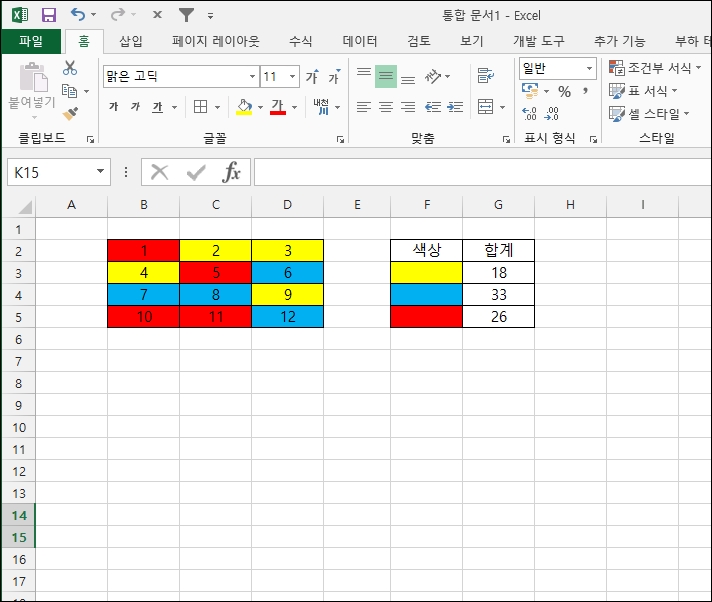Toggle italic formatting
Screen dimensions: 712x602
[x=135, y=107]
